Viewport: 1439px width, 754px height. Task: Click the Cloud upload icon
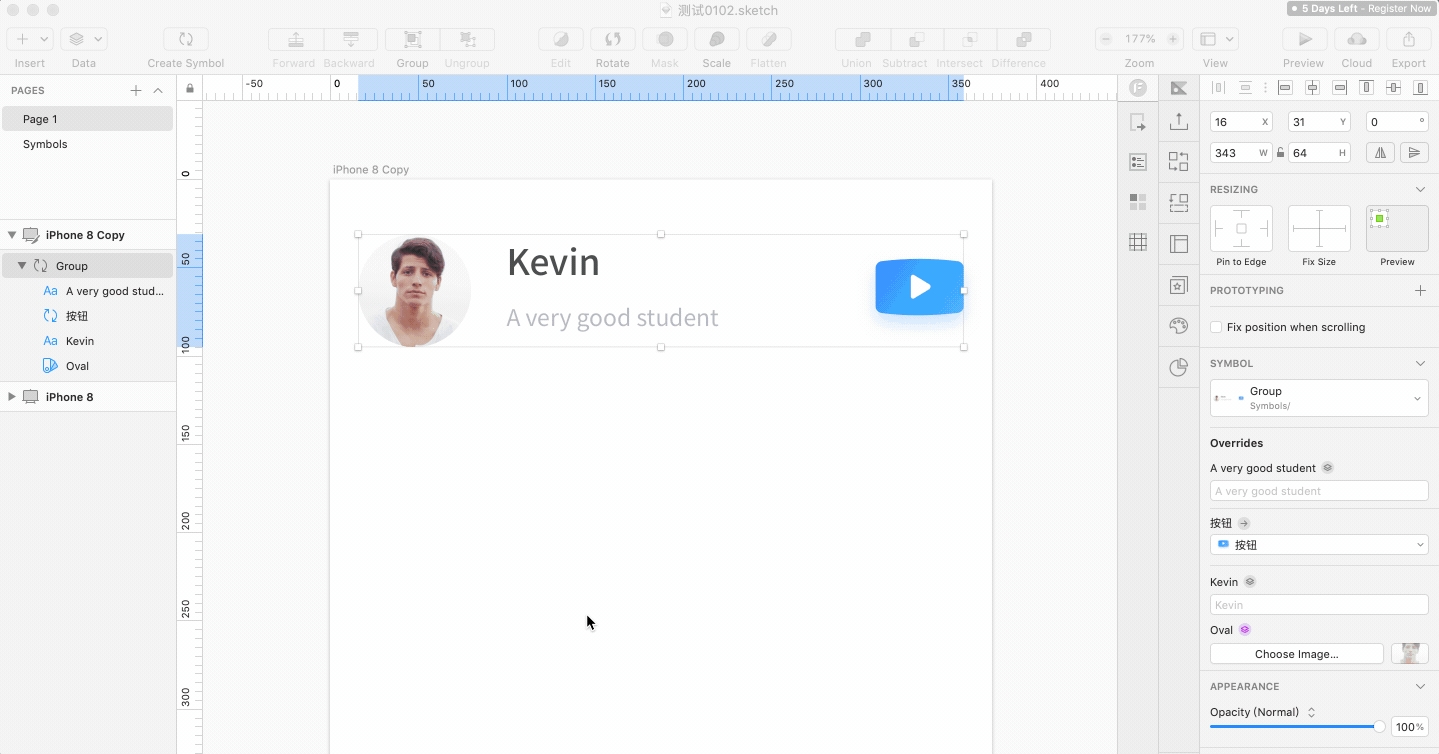point(1357,39)
